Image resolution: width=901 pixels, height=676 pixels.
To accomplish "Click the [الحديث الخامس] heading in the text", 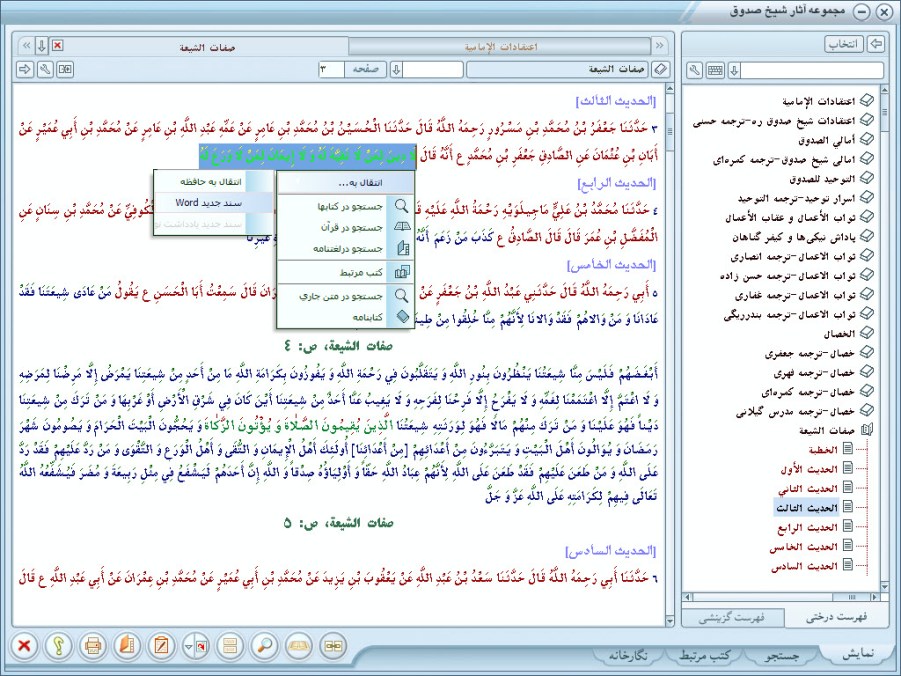I will click(x=611, y=264).
